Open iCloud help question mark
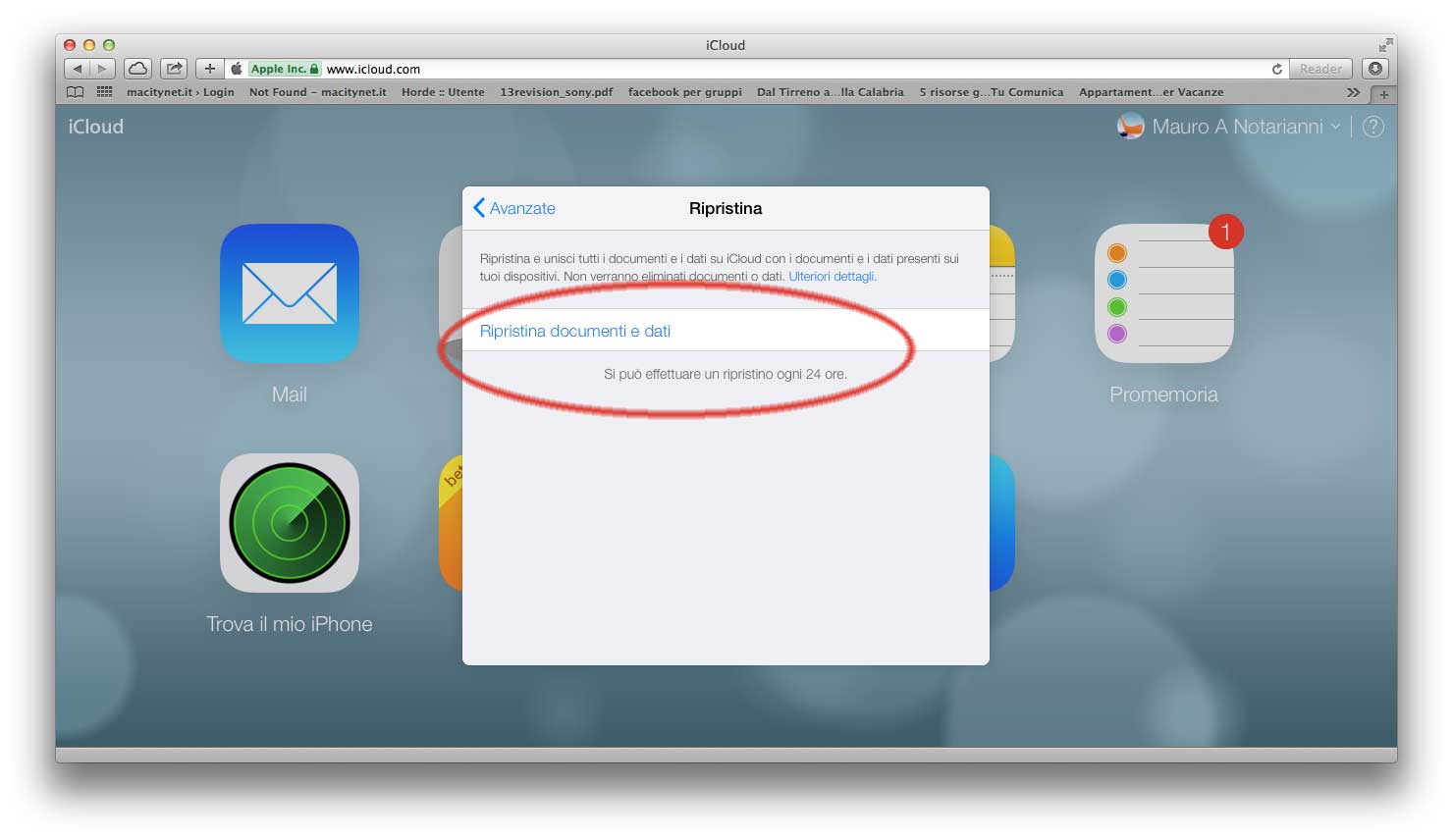The width and height of the screenshot is (1453, 840). click(1373, 127)
